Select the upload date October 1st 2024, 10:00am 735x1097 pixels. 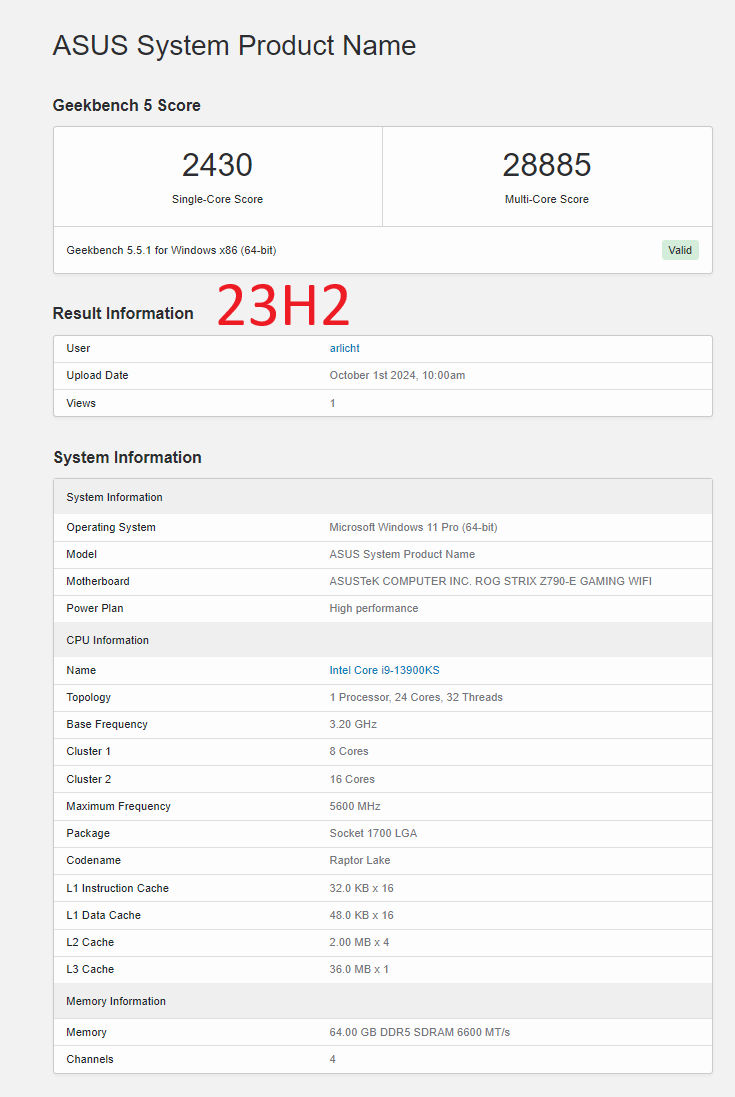click(397, 376)
